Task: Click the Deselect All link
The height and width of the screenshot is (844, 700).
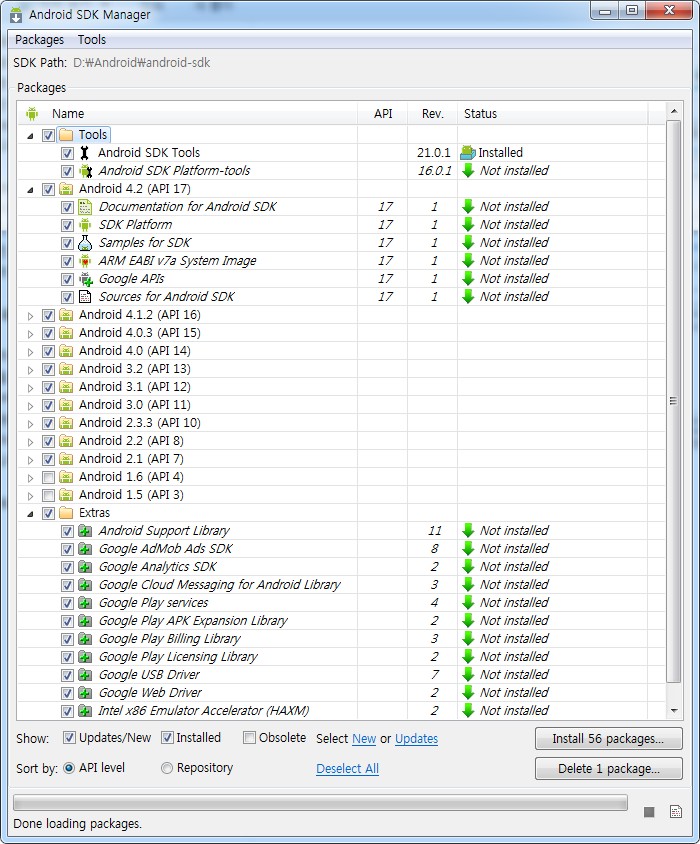Action: 347,769
